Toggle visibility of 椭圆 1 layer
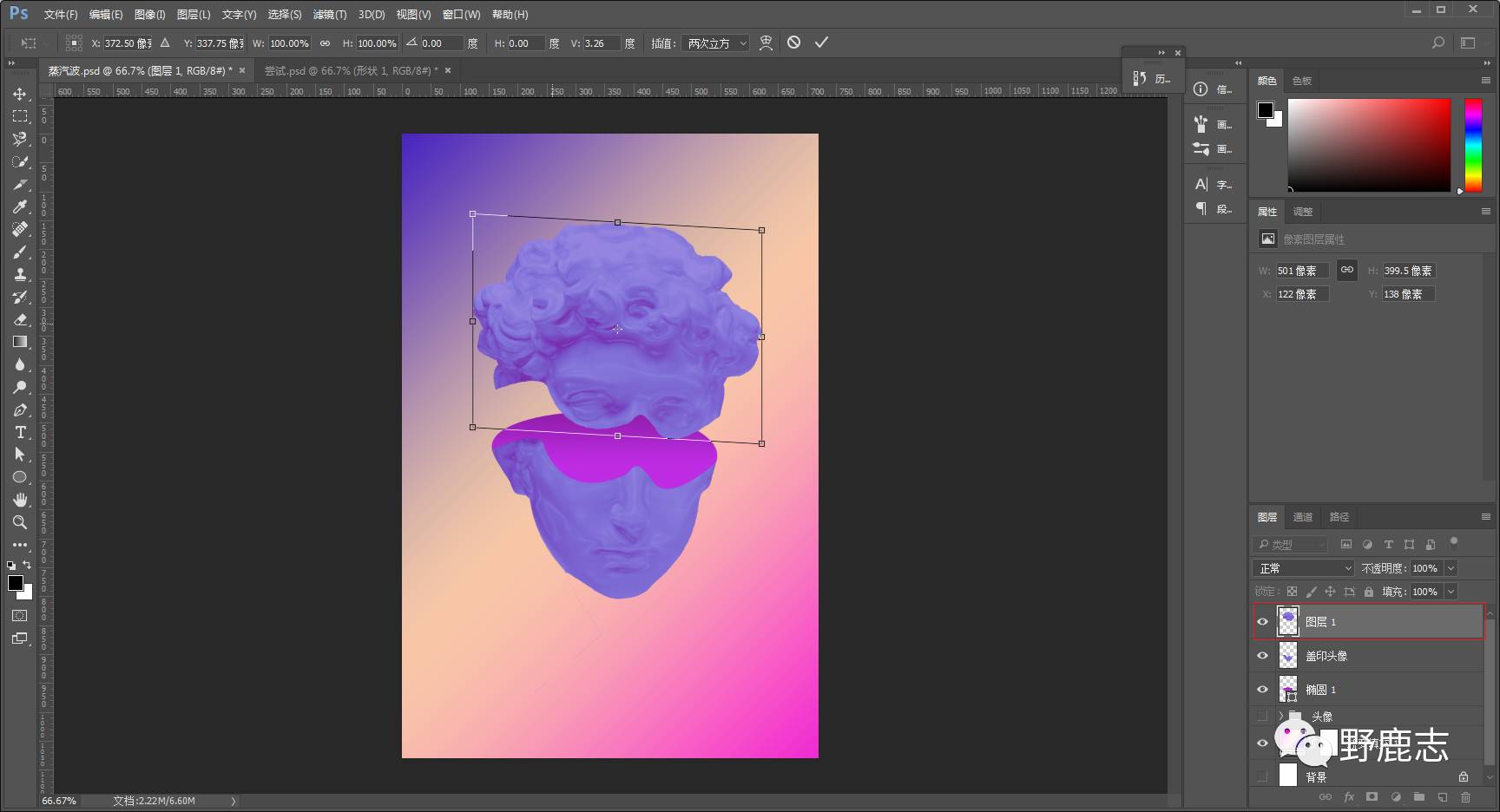Image resolution: width=1500 pixels, height=812 pixels. [x=1262, y=690]
